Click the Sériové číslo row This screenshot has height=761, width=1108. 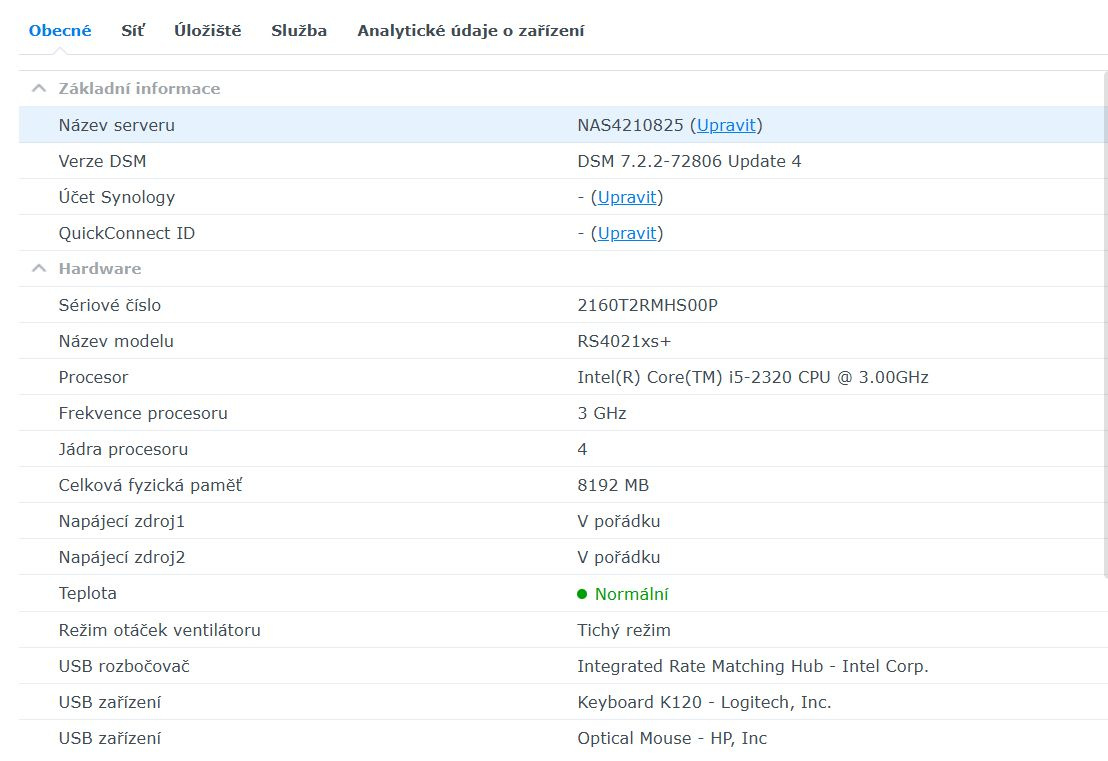[x=300, y=305]
